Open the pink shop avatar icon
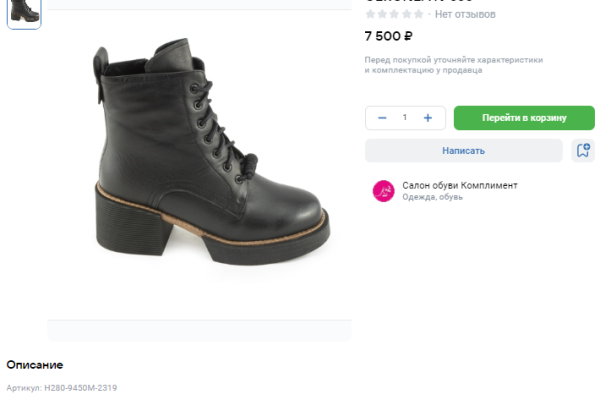Image resolution: width=600 pixels, height=400 pixels. point(383,191)
